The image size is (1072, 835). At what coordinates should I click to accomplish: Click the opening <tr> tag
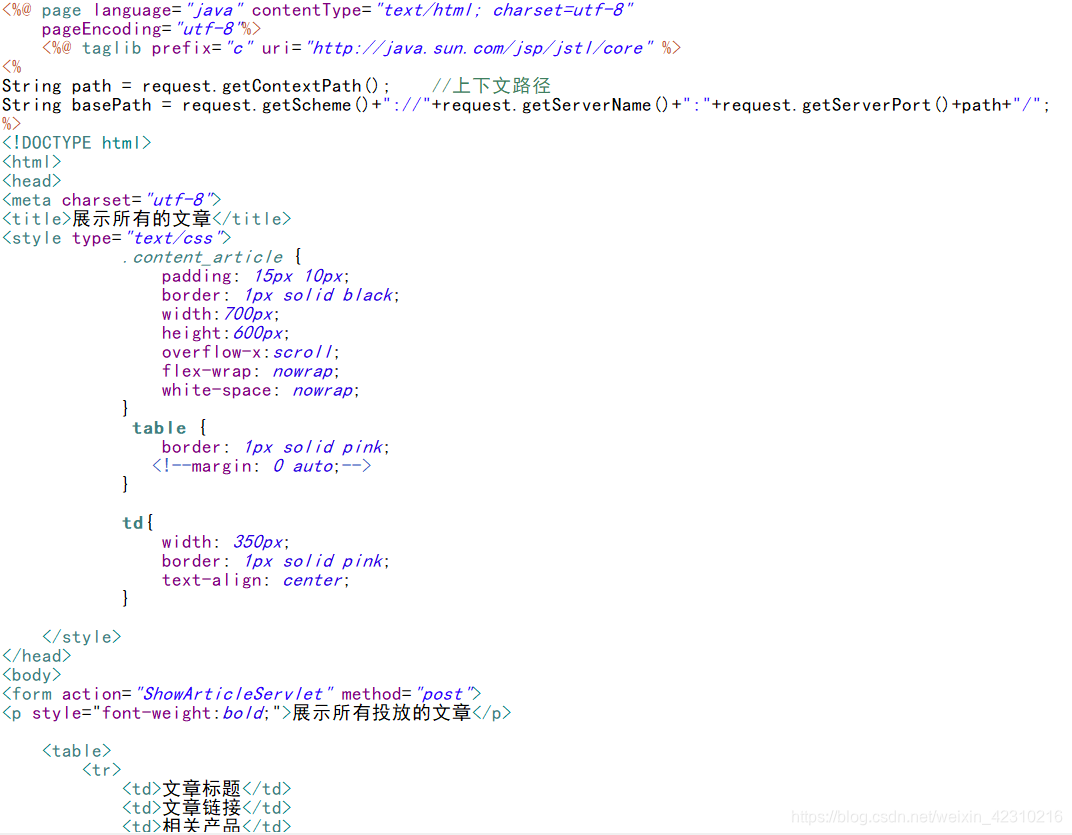point(101,771)
